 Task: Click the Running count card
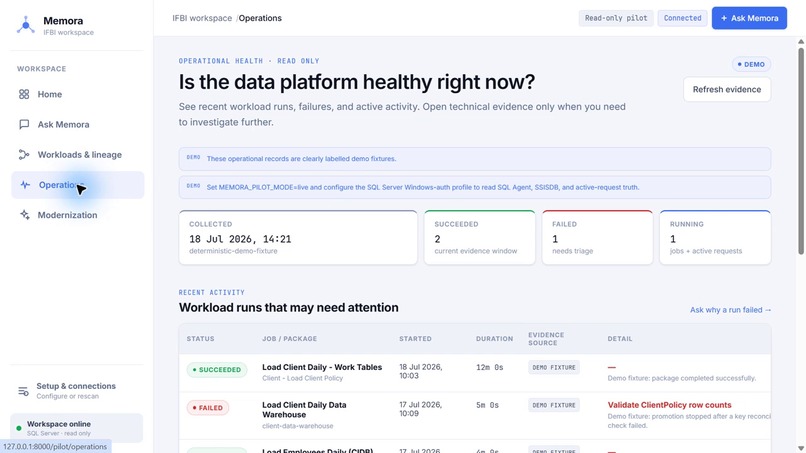point(715,237)
